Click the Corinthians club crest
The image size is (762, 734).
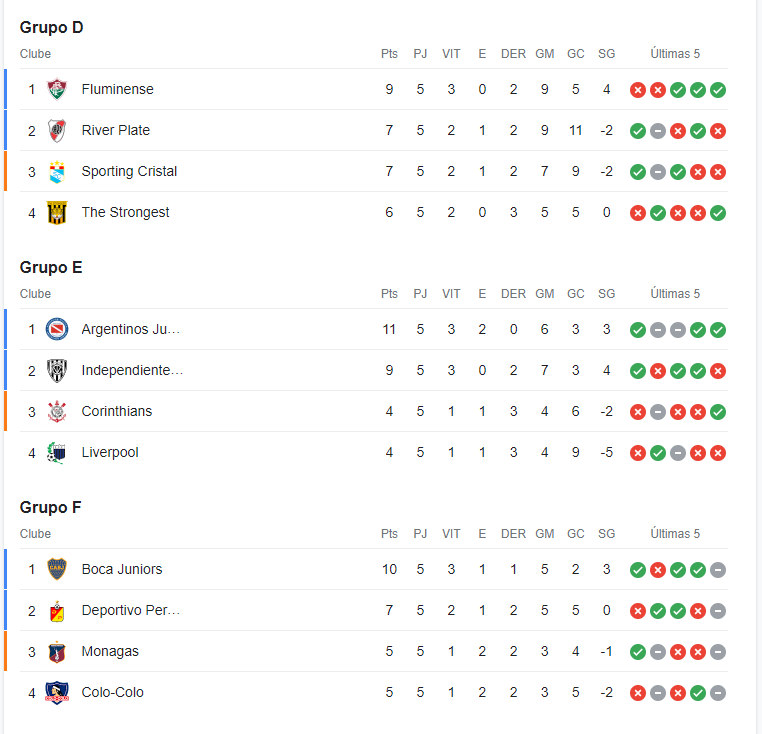[57, 411]
